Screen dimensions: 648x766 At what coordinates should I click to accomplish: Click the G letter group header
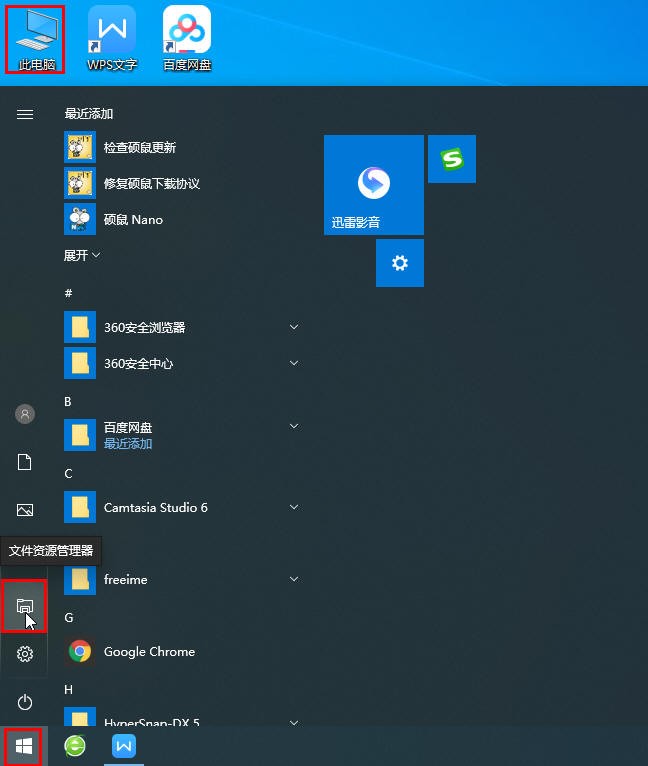[x=69, y=617]
